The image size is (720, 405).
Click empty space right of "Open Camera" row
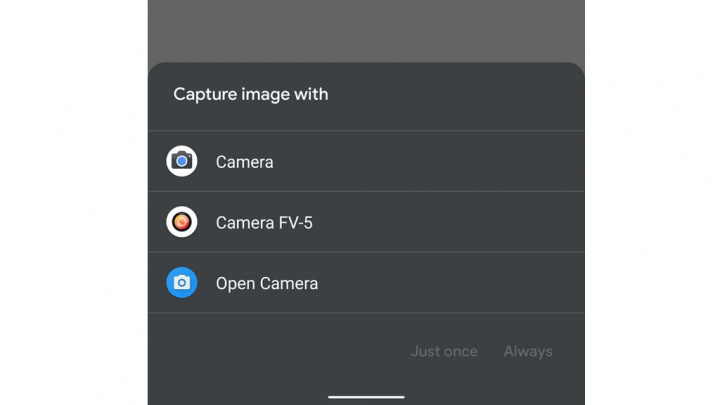[450, 284]
